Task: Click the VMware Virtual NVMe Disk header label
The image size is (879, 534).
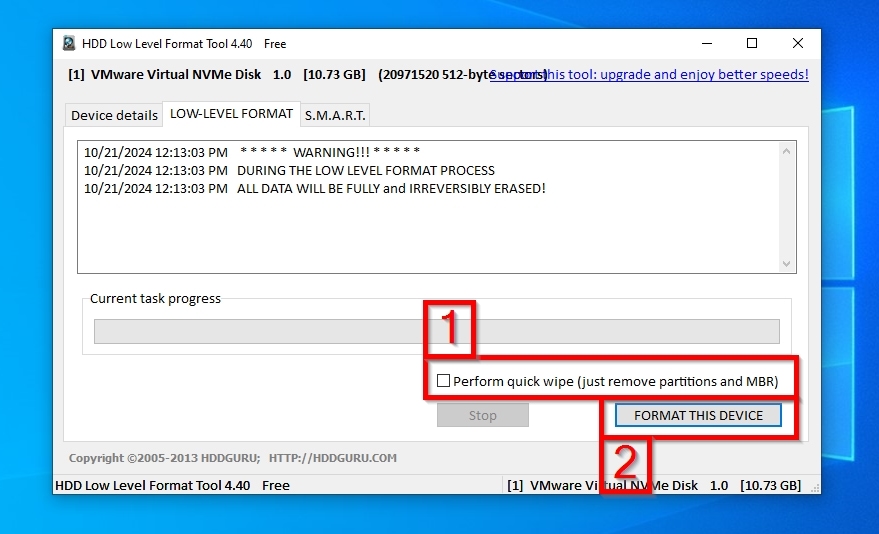Action: pyautogui.click(x=177, y=74)
